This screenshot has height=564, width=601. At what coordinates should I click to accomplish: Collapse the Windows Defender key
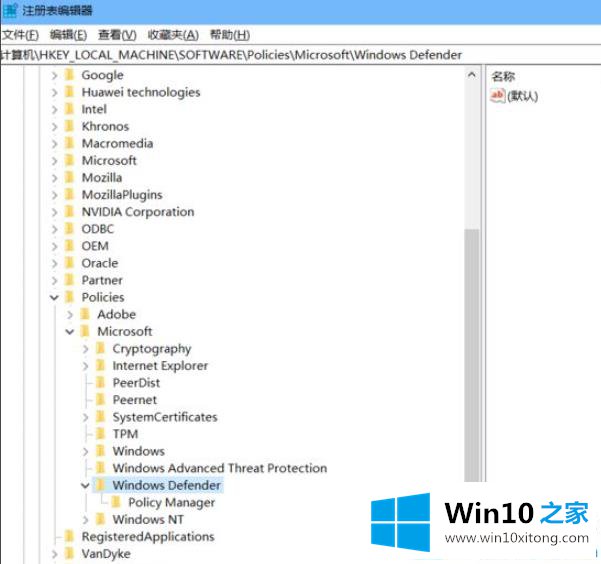pyautogui.click(x=85, y=485)
